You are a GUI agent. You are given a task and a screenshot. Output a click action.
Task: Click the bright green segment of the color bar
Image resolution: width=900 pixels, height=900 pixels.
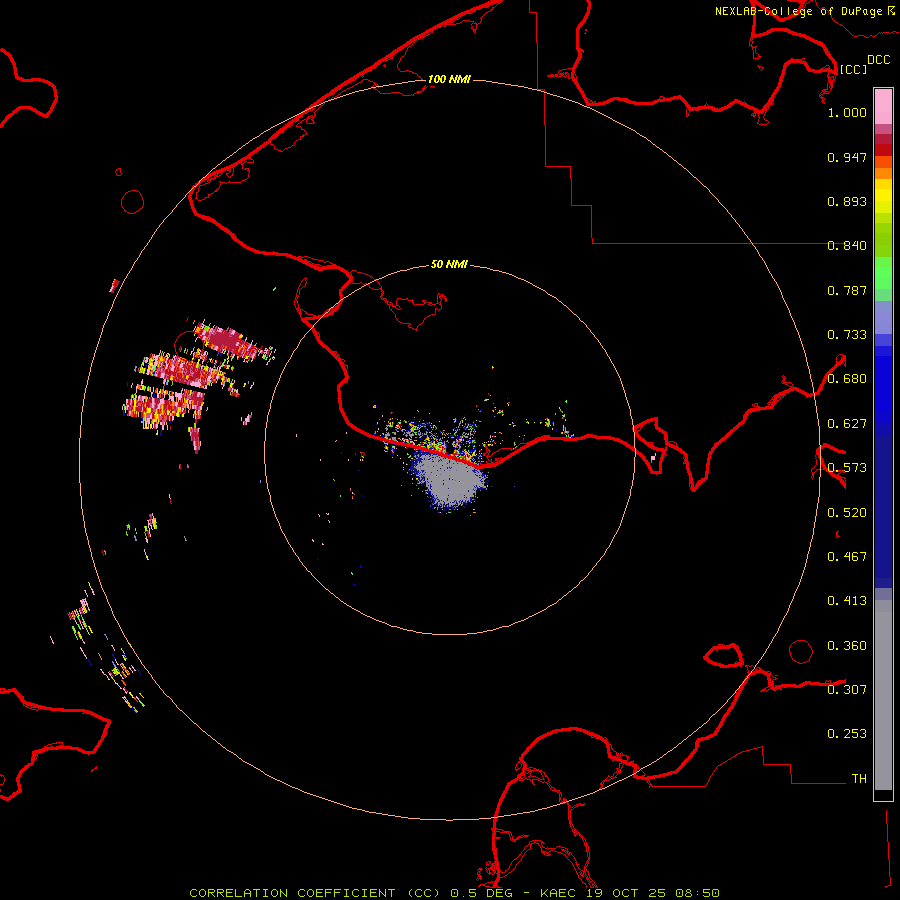click(883, 273)
